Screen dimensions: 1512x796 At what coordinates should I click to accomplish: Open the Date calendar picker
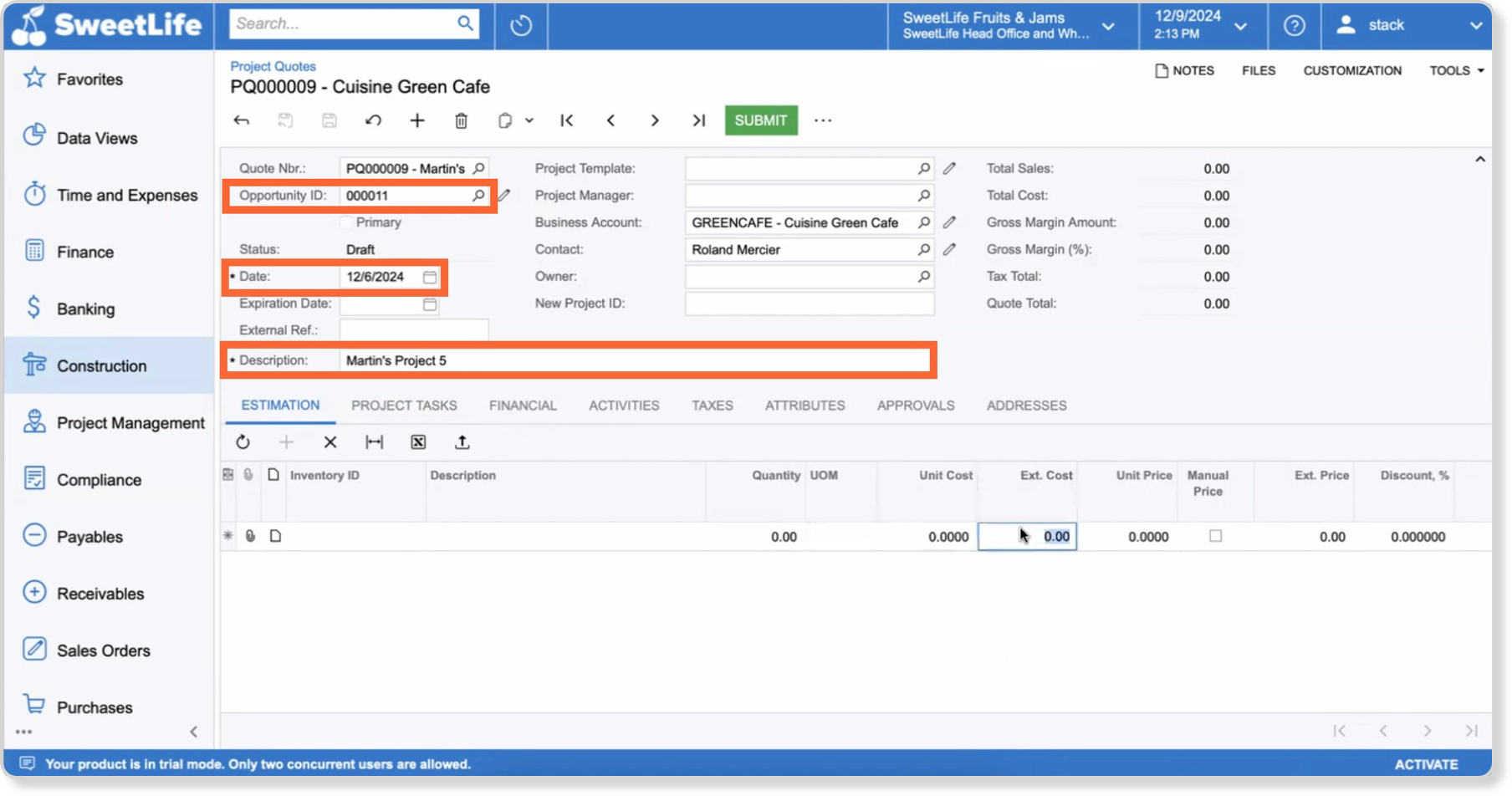(x=430, y=277)
